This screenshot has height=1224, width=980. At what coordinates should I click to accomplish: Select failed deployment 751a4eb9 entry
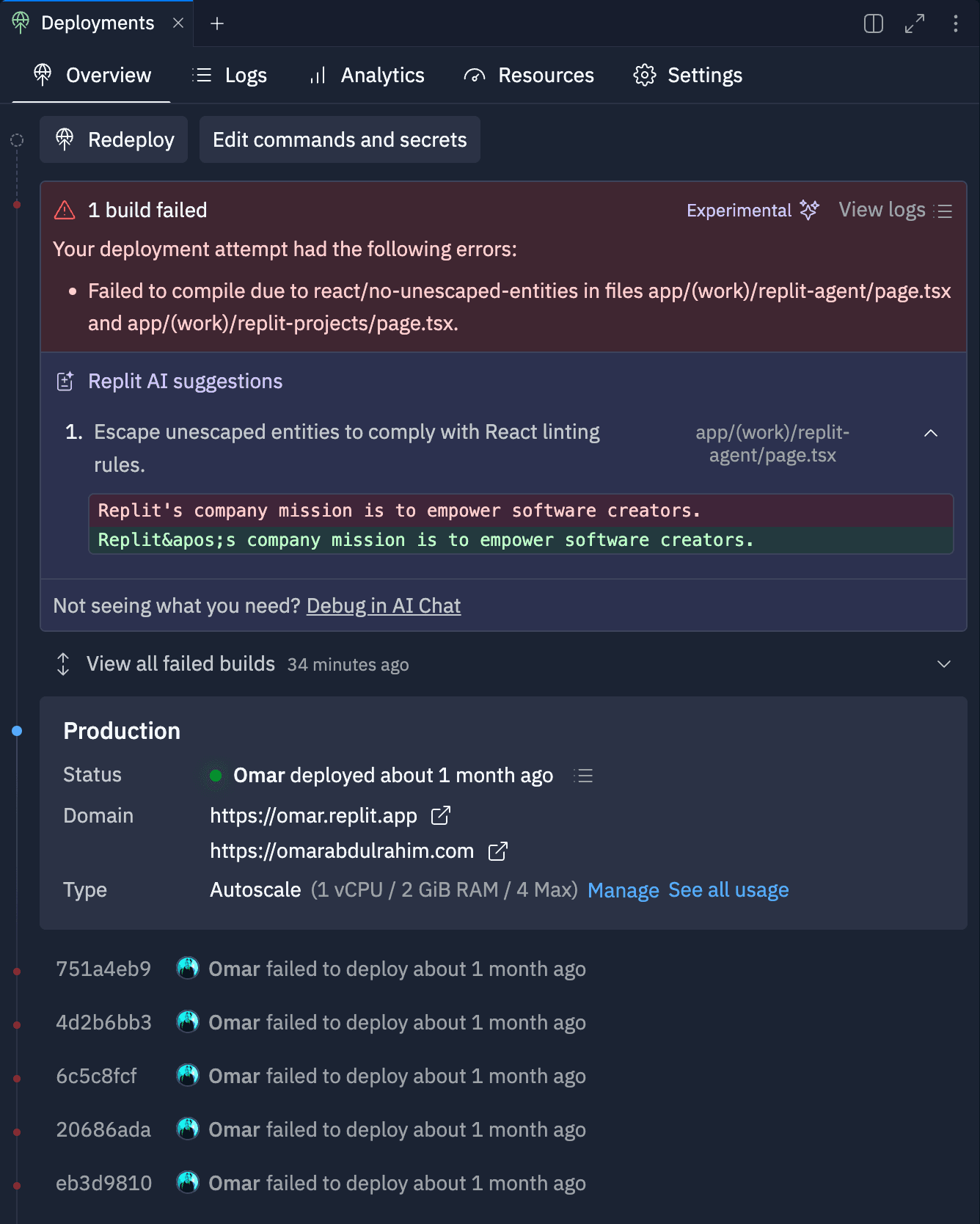[x=321, y=969]
